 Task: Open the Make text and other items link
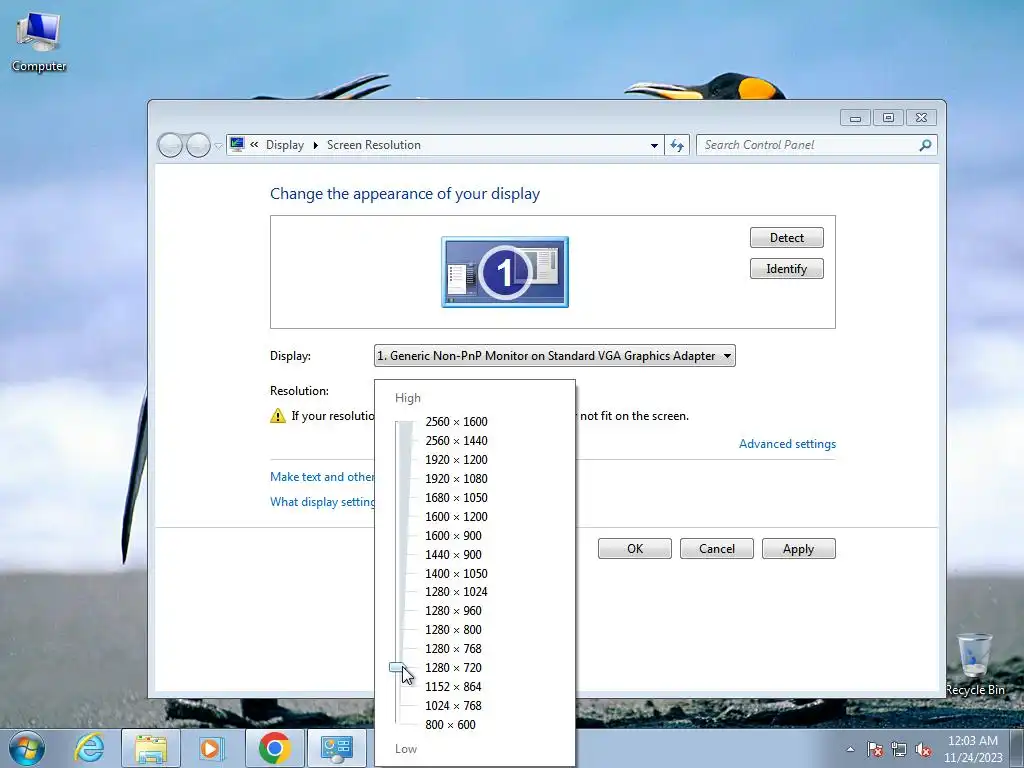pos(322,477)
